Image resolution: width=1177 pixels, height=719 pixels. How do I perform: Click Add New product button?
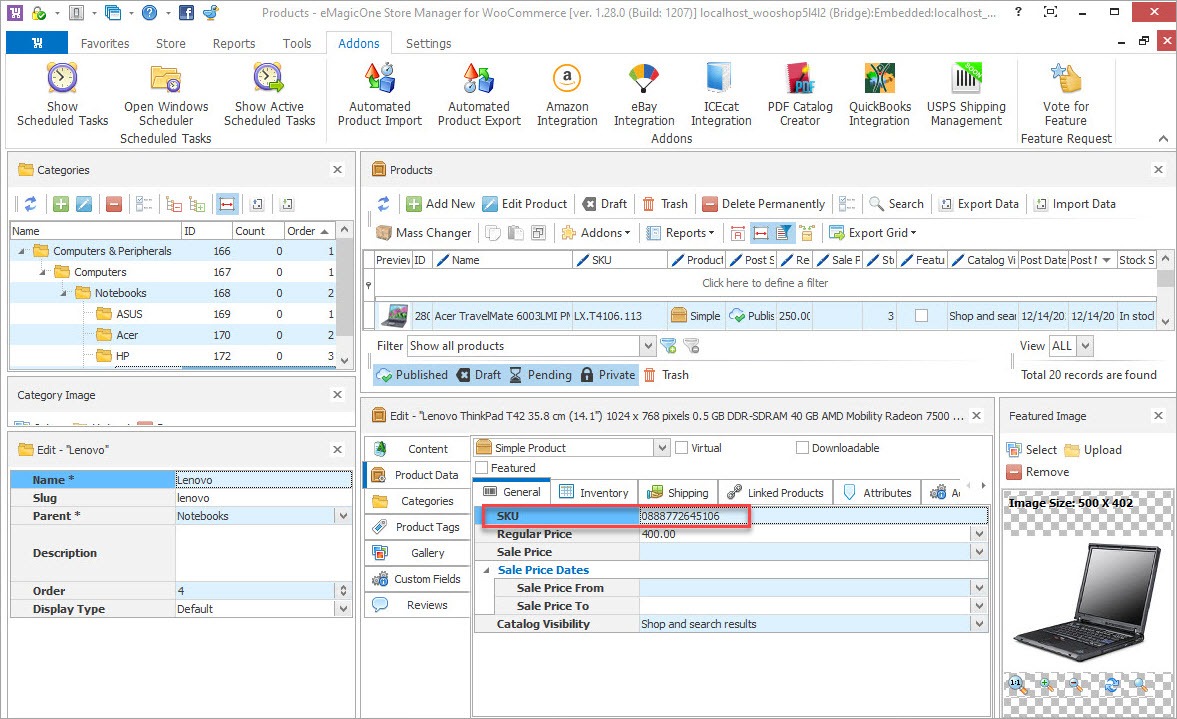coord(441,204)
